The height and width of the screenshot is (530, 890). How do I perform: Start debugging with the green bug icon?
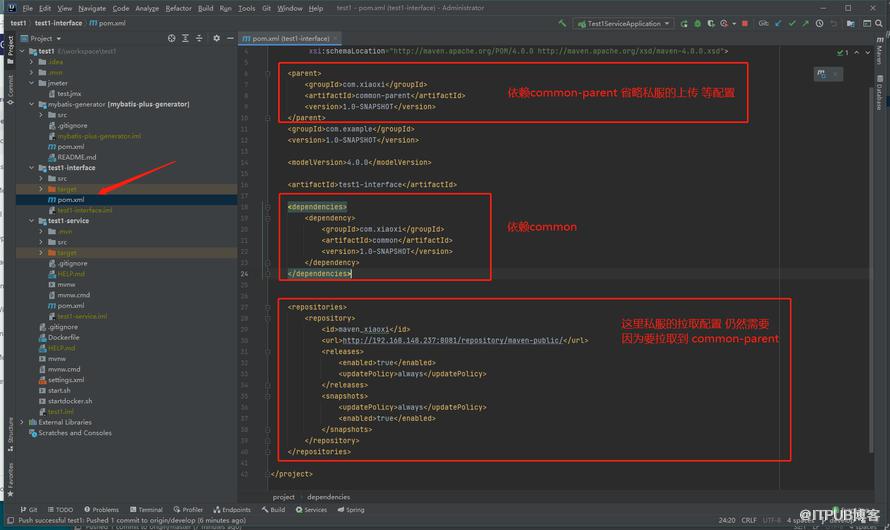tap(698, 24)
